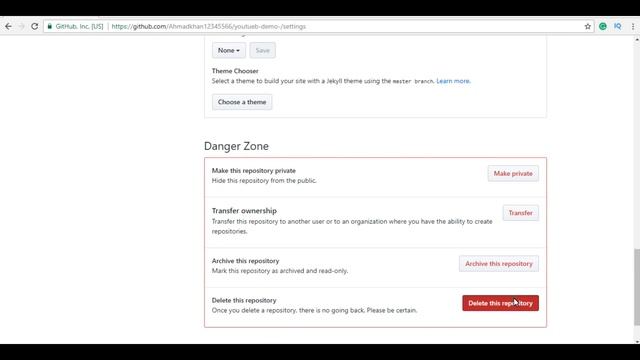Viewport: 640px width, 360px height.
Task: Click the "Archive this repository" bold label
Action: tap(245, 261)
